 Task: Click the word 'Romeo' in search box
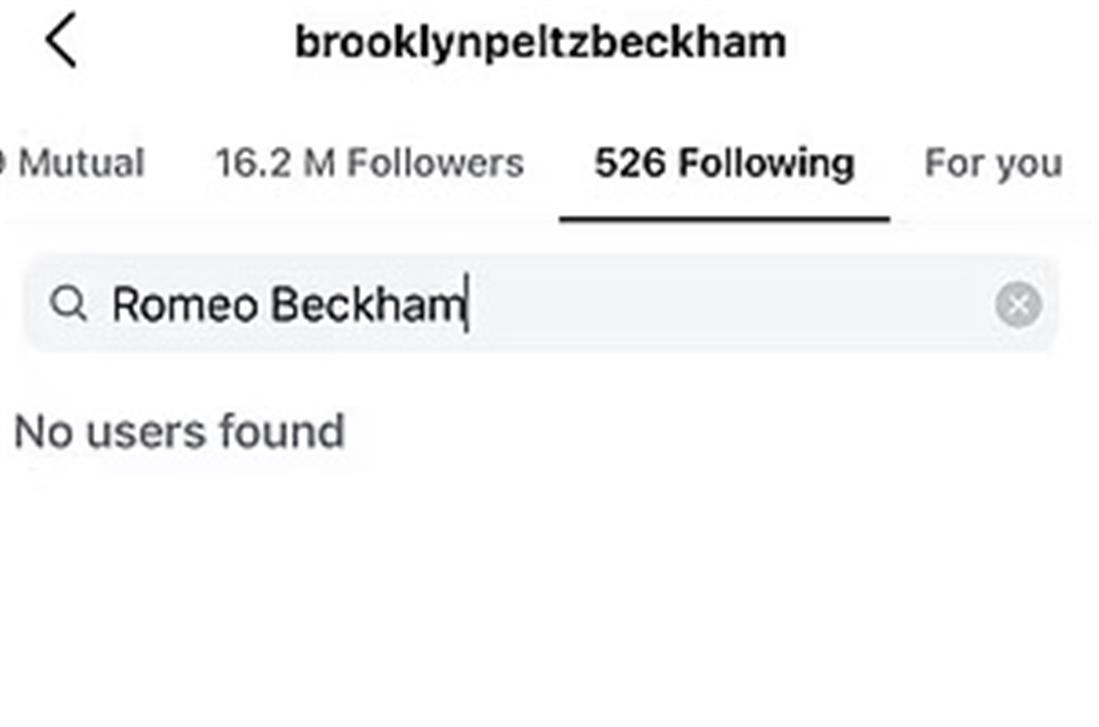184,304
